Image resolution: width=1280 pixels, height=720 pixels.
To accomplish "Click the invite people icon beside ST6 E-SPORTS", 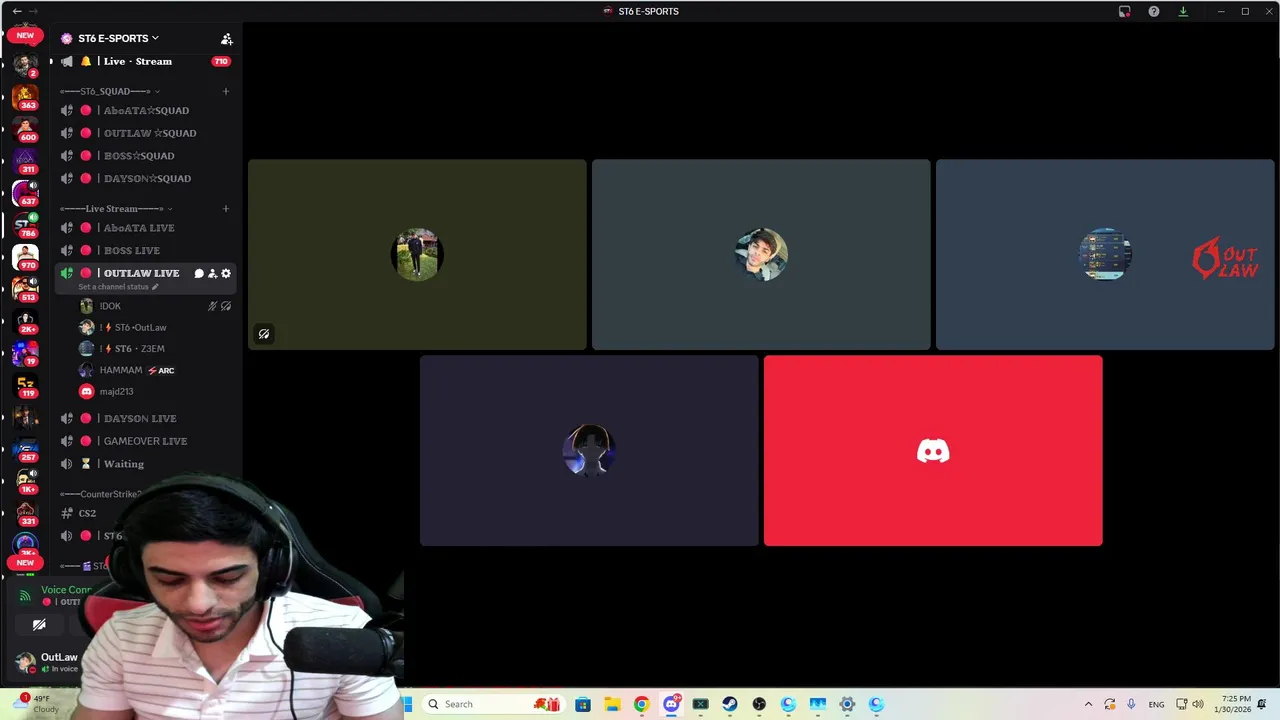I will coord(227,38).
